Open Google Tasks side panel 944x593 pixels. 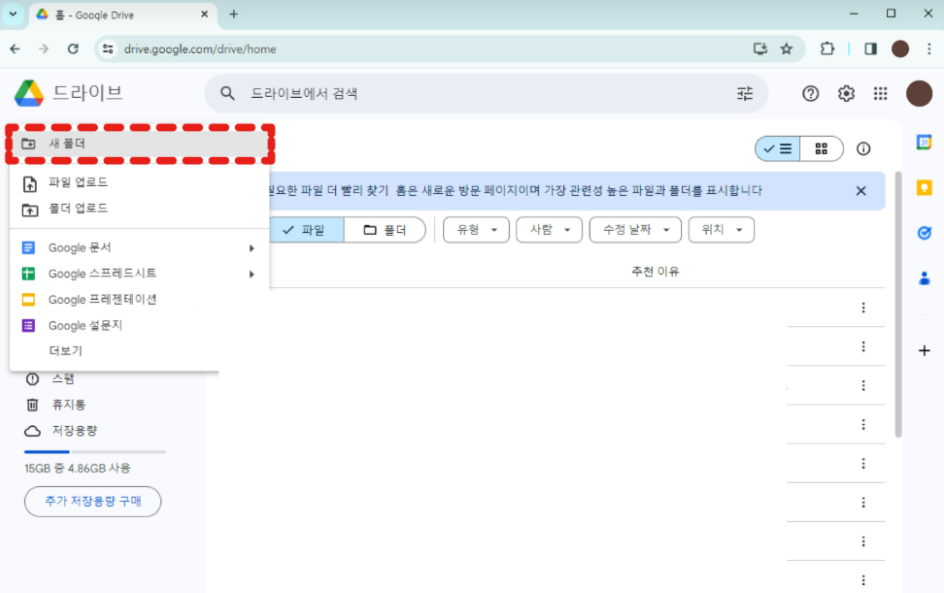pyautogui.click(x=924, y=233)
